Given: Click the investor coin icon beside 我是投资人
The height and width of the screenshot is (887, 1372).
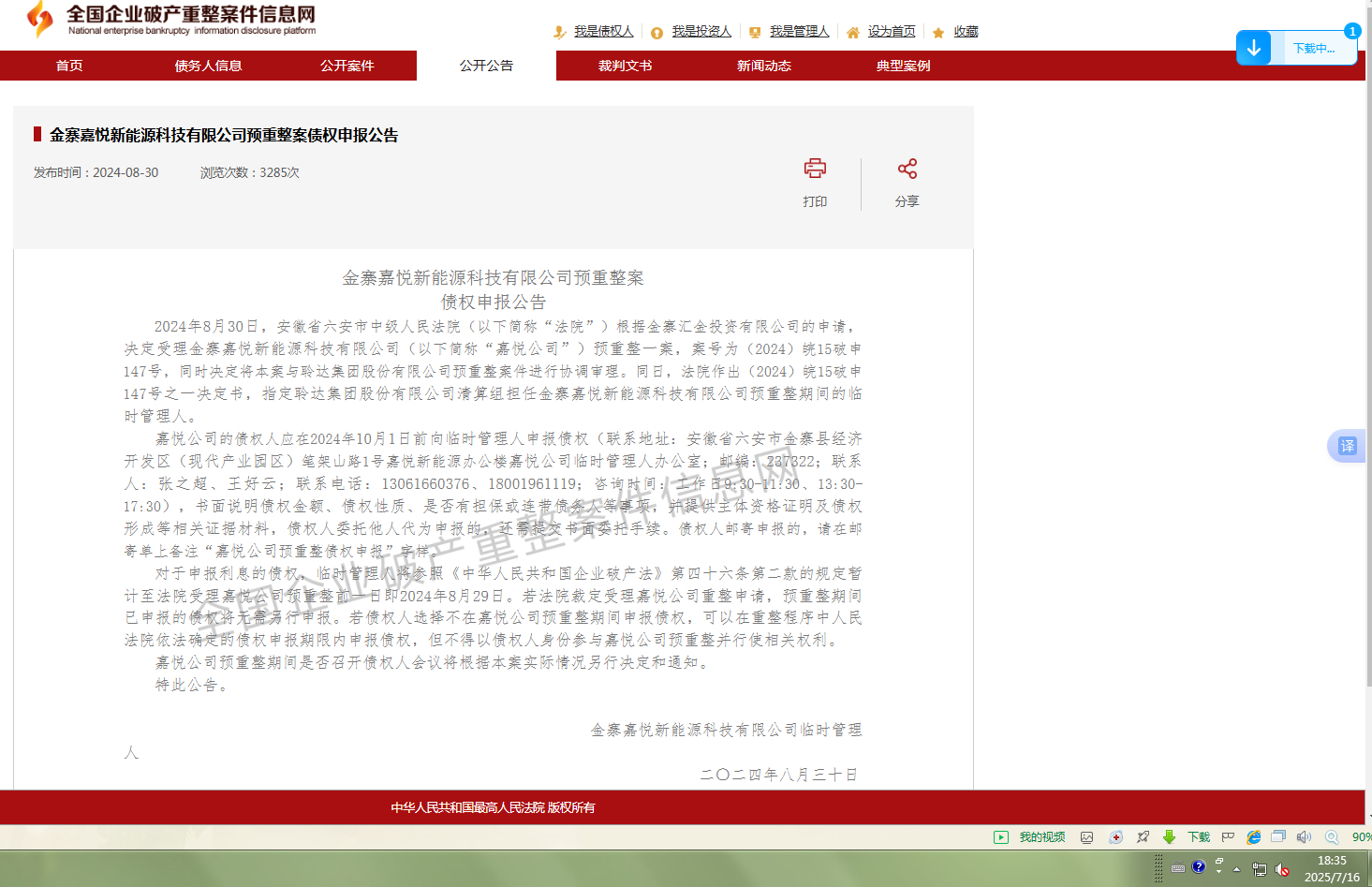Looking at the screenshot, I should [657, 33].
